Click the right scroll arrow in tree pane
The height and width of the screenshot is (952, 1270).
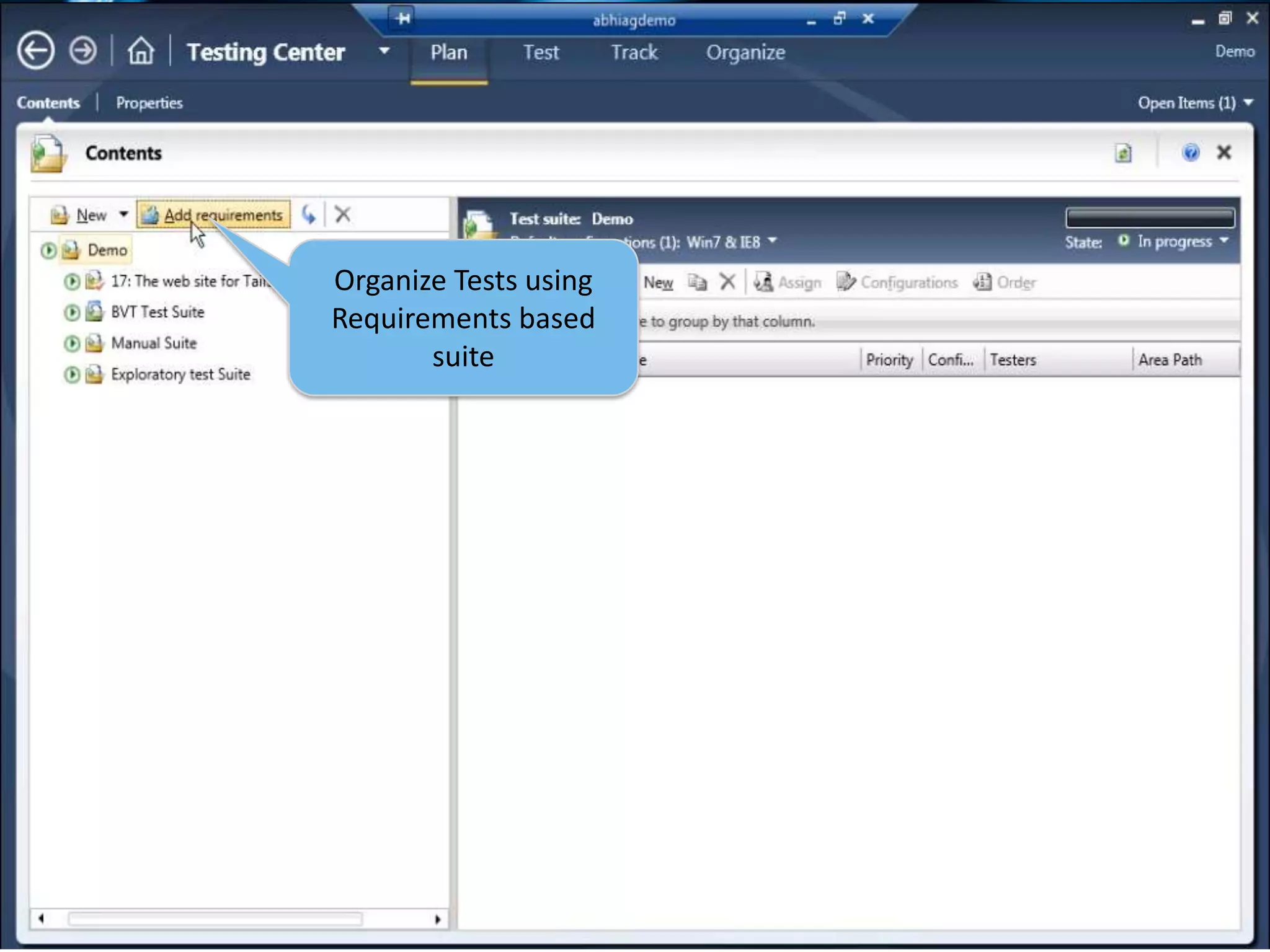point(438,919)
